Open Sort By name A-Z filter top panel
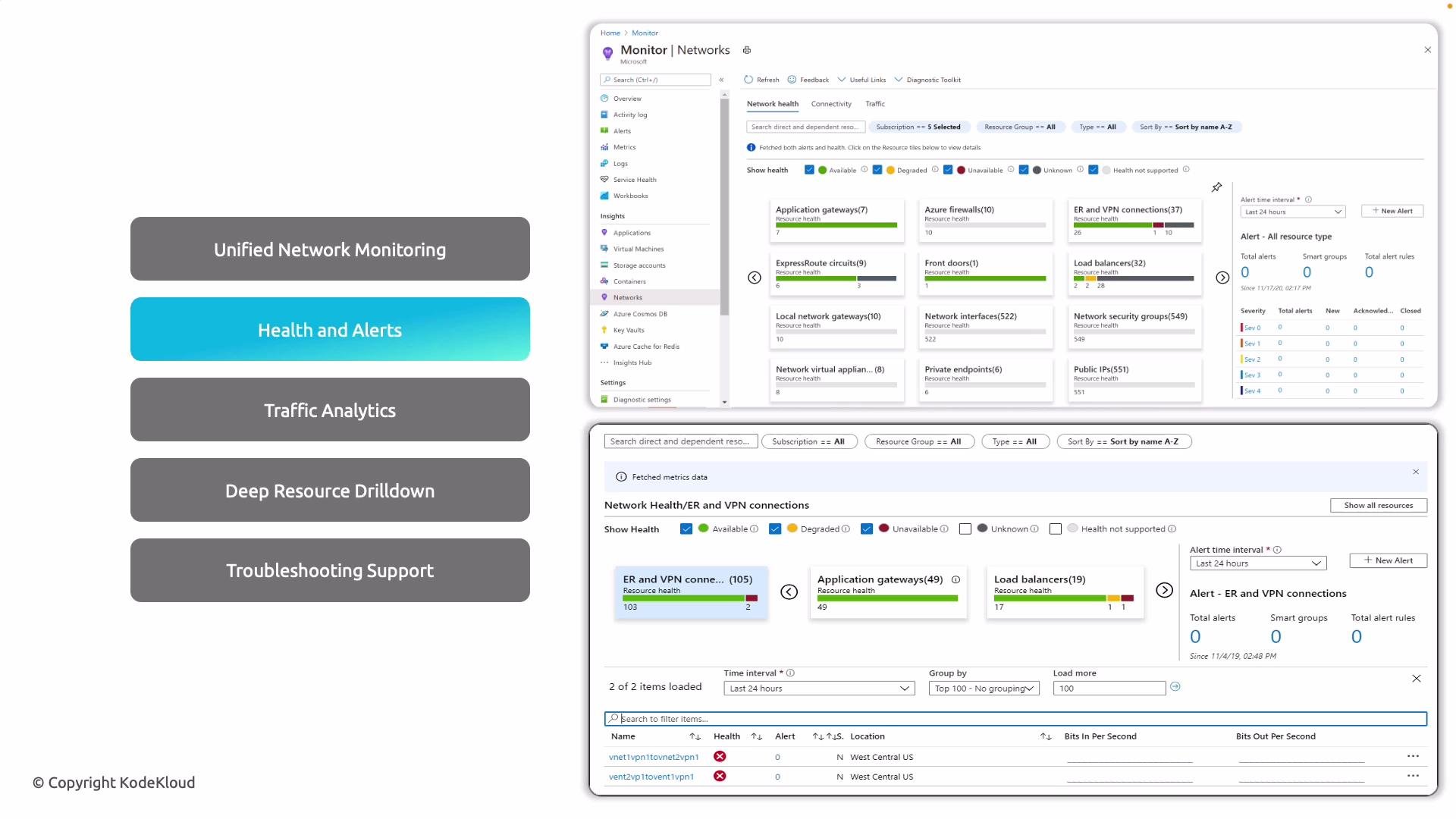This screenshot has height=819, width=1456. pyautogui.click(x=1186, y=127)
